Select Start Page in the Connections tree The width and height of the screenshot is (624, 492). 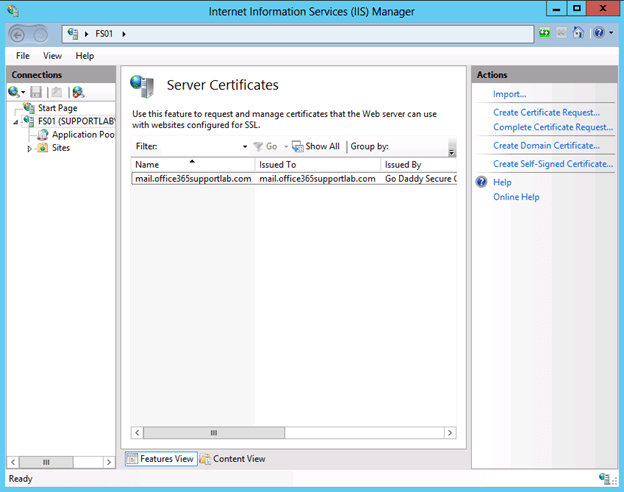tap(57, 108)
